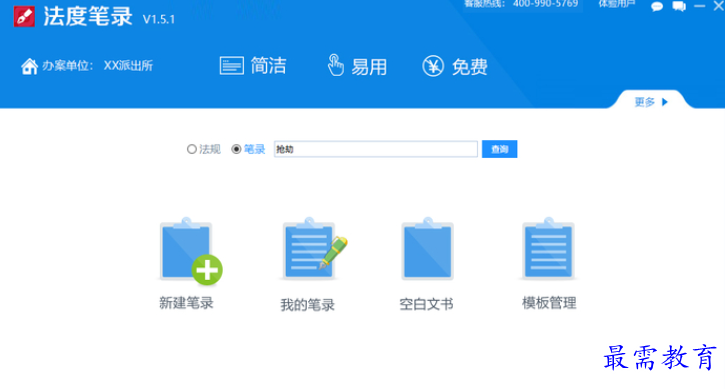
Task: Open the feedback comments icon in title bar
Action: pyautogui.click(x=679, y=6)
